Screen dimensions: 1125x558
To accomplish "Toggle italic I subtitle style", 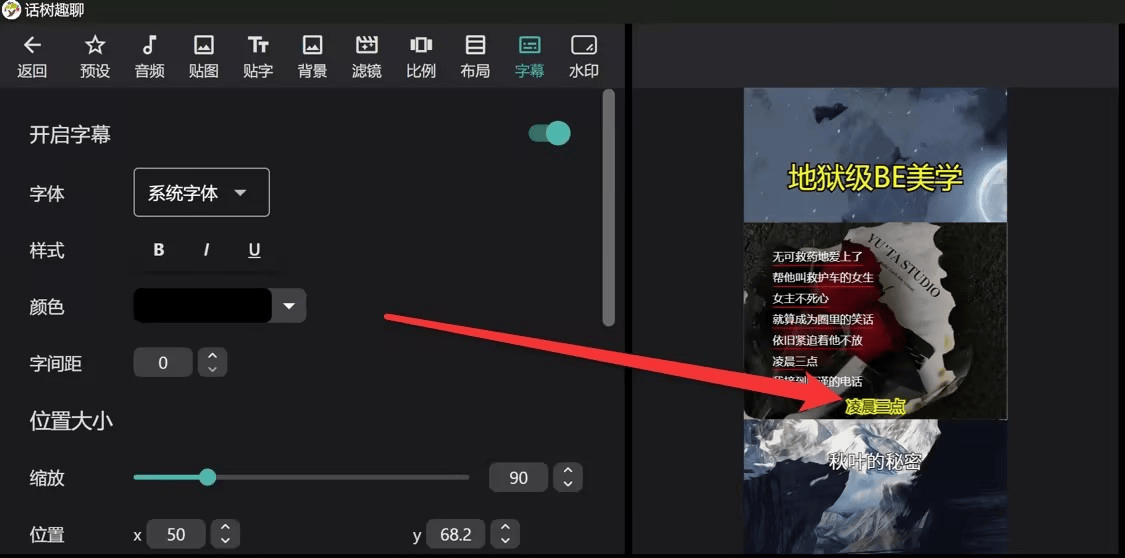I will [x=206, y=250].
